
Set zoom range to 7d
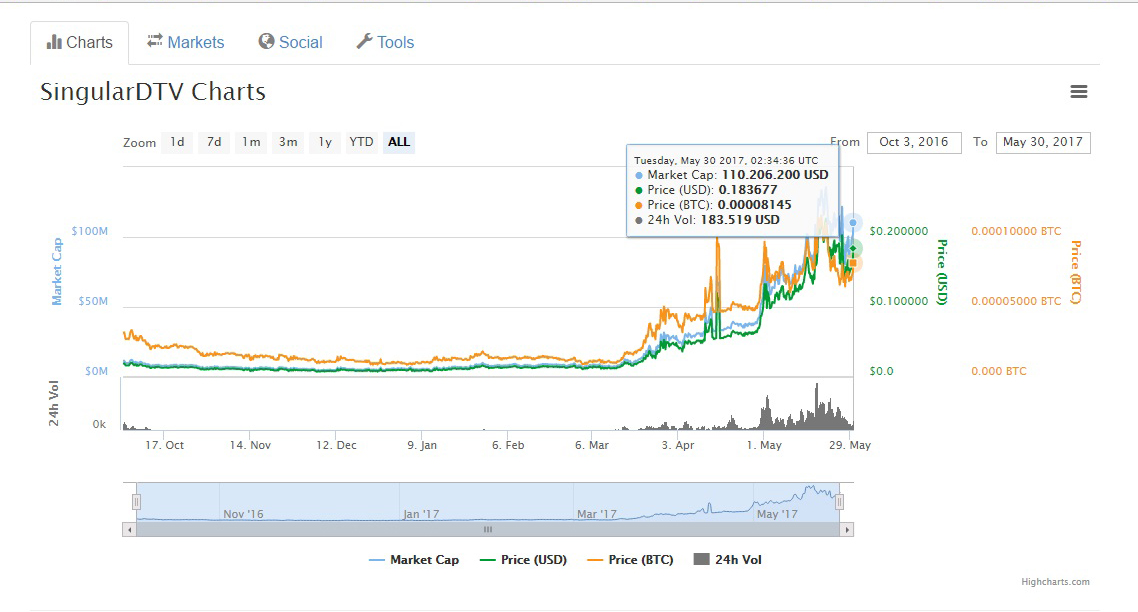(x=214, y=142)
